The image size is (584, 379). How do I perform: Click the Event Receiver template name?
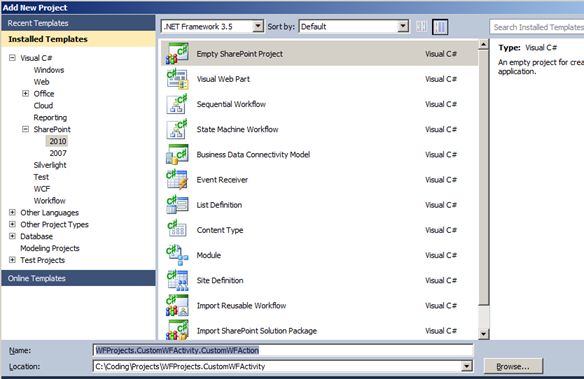click(x=222, y=179)
